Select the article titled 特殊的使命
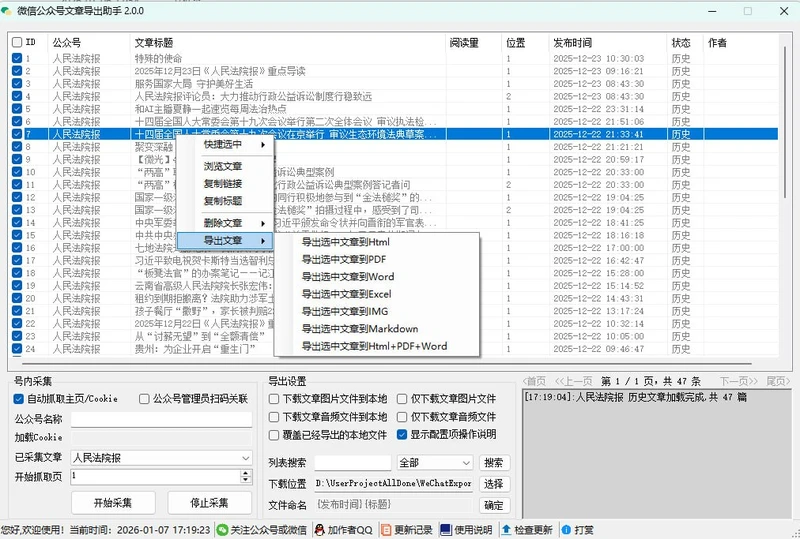Viewport: 800px width, 539px height. point(158,58)
